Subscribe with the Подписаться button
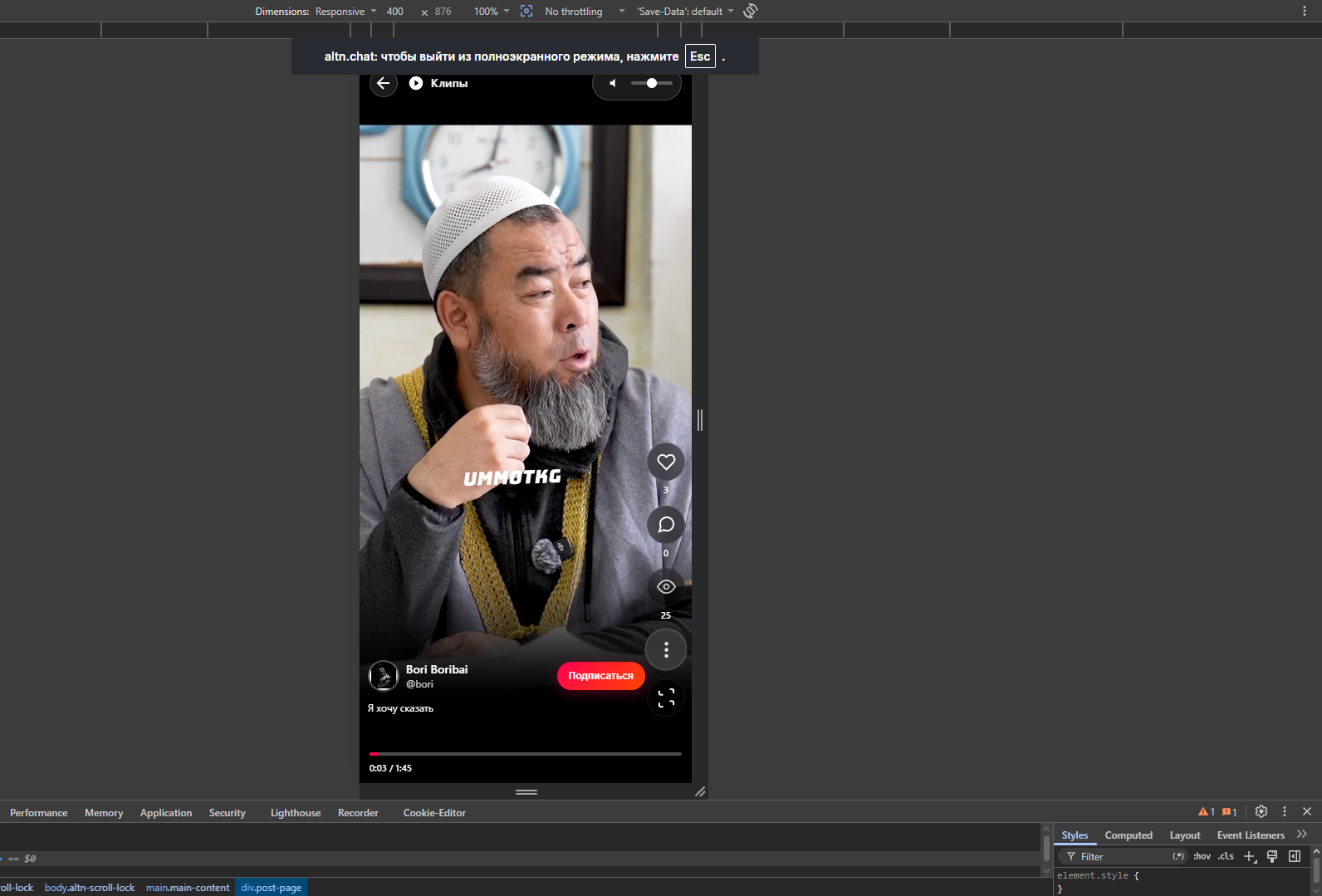 601,676
